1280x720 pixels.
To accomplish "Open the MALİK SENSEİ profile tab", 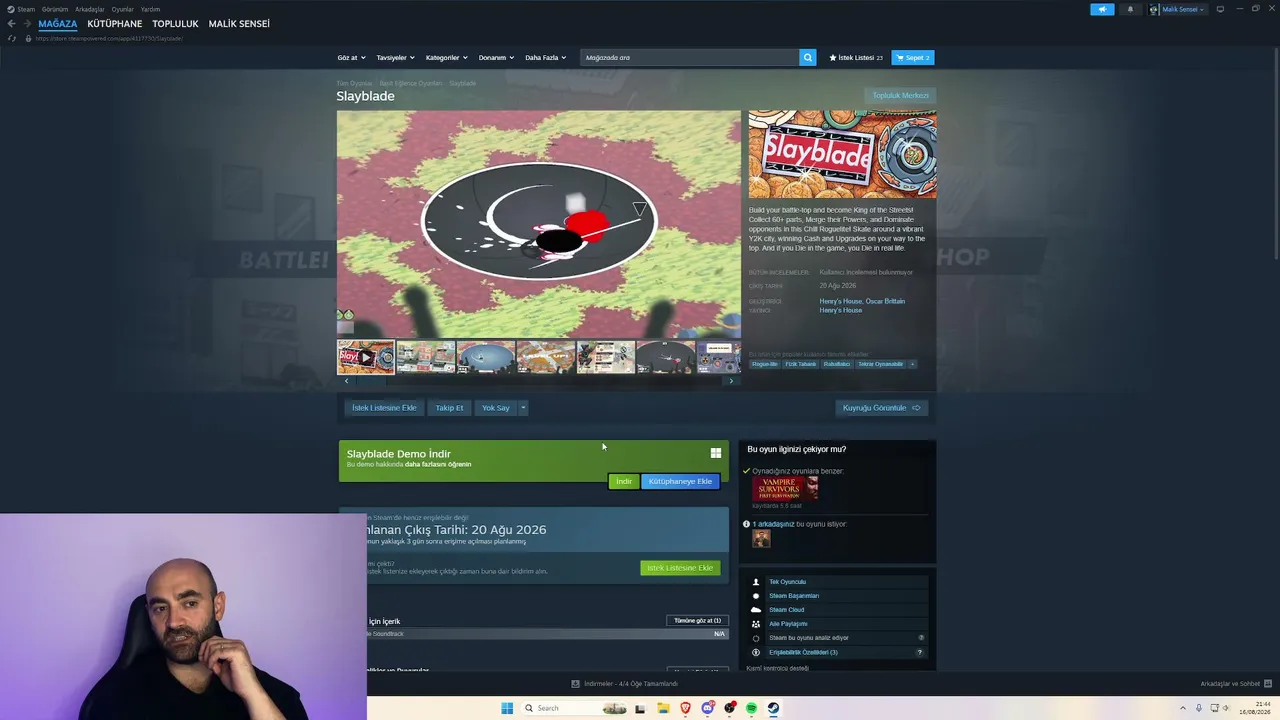I will tap(239, 24).
